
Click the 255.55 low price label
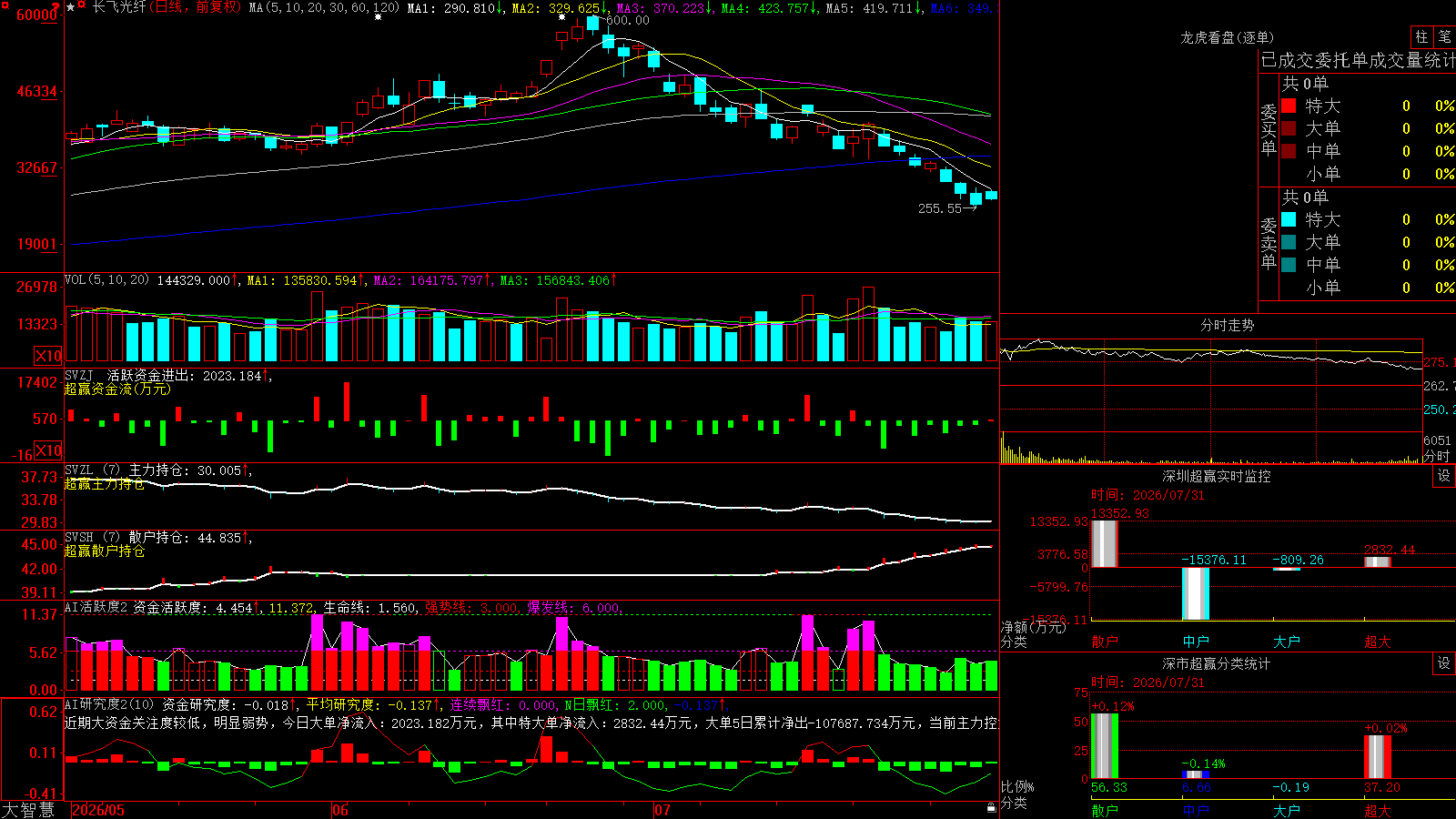click(x=940, y=208)
